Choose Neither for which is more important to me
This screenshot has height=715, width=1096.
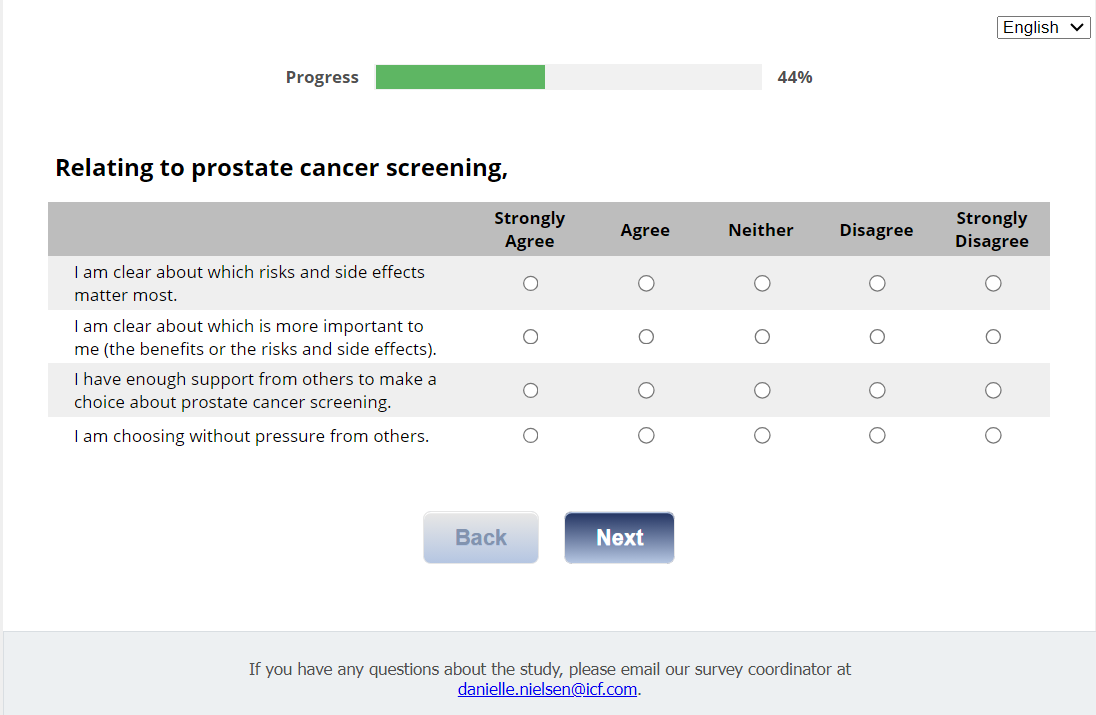tap(762, 337)
